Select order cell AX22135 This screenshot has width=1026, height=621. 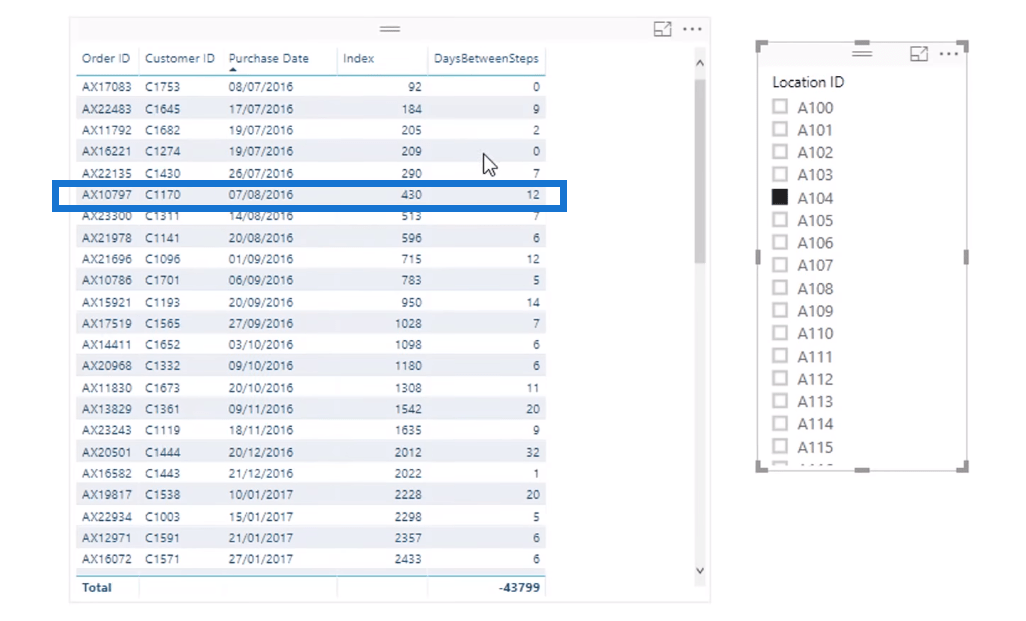106,173
